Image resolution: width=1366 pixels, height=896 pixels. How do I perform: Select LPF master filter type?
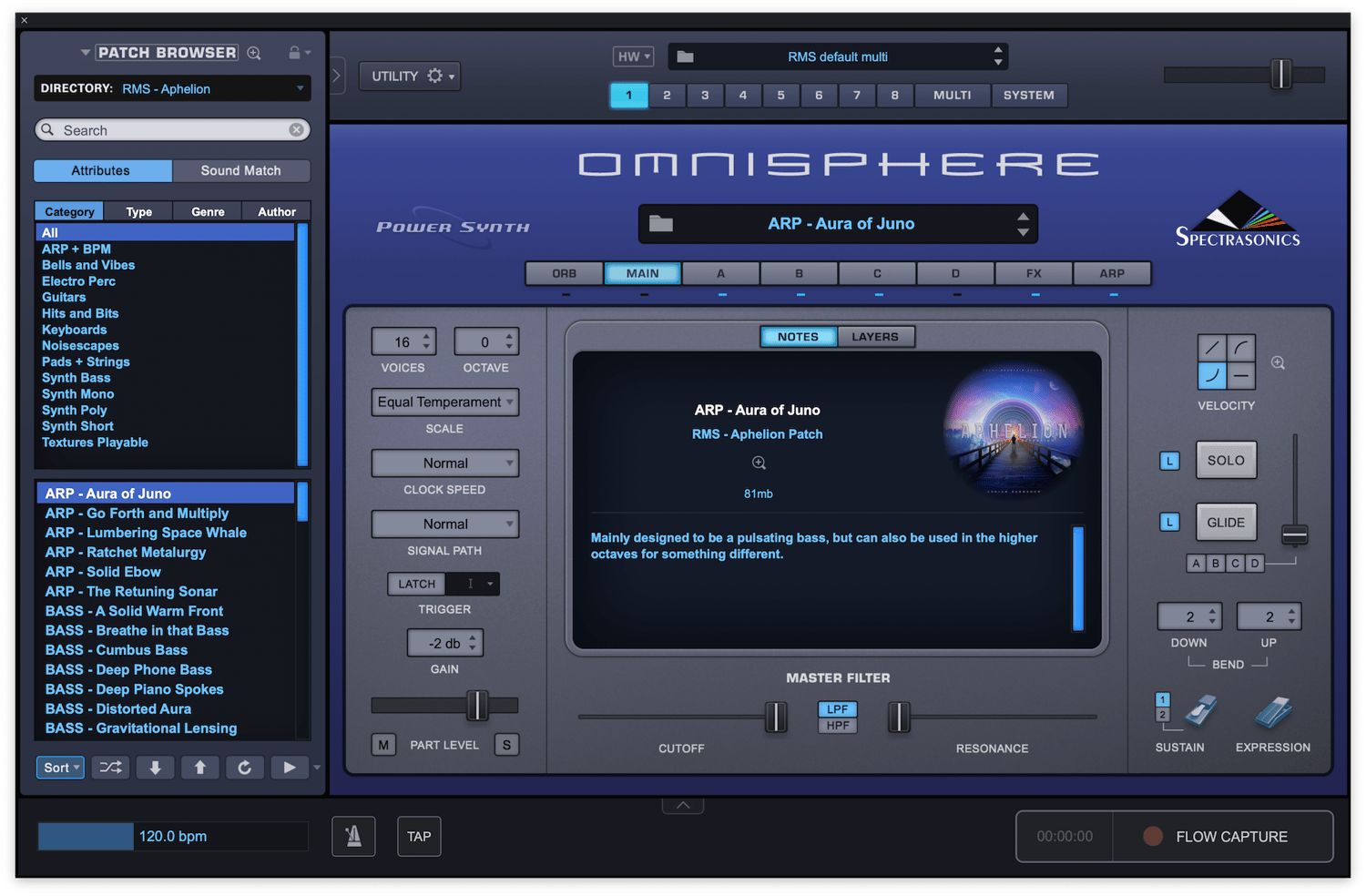click(837, 709)
